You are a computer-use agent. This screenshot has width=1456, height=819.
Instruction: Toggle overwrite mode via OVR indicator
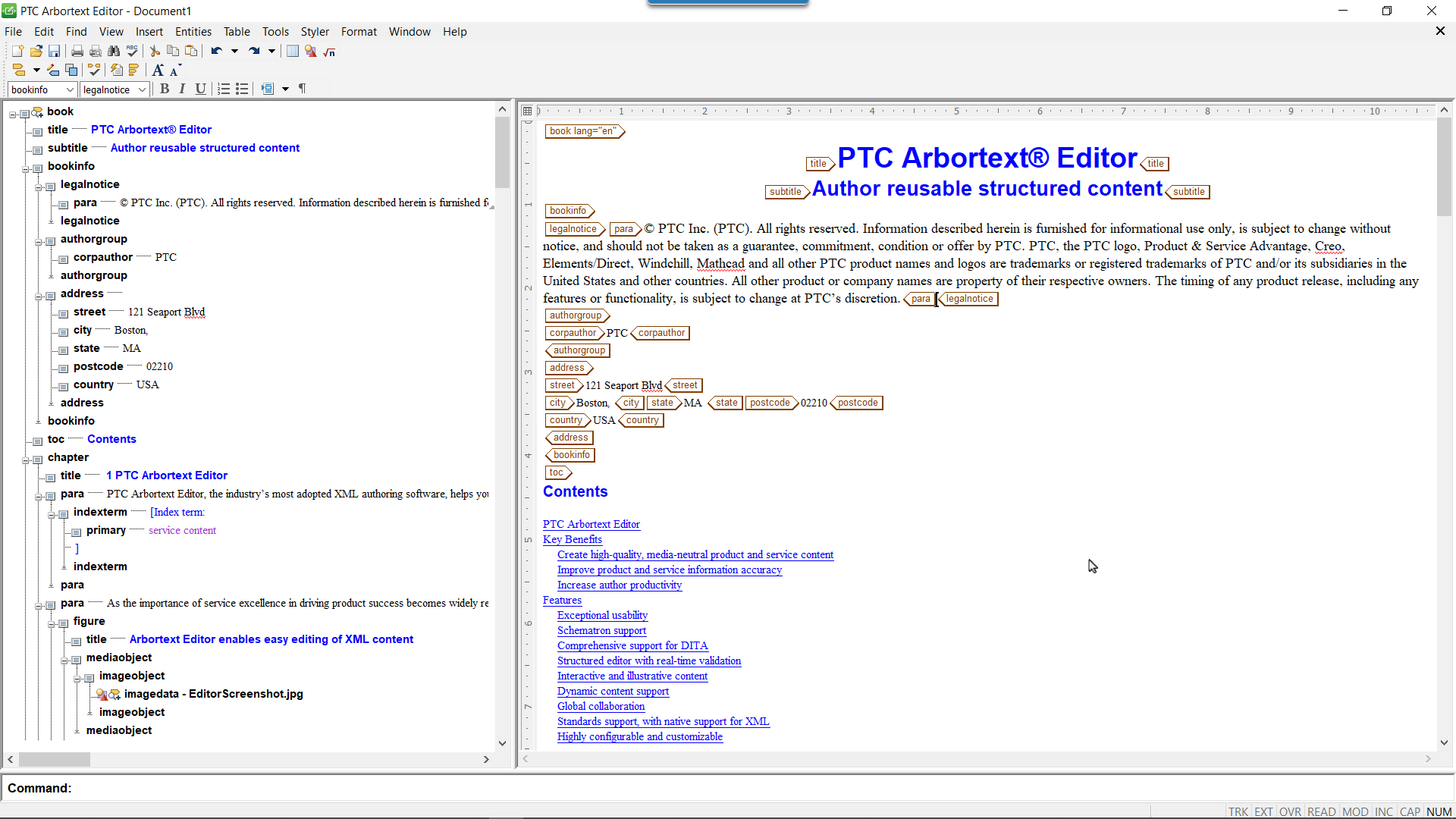[x=1290, y=811]
